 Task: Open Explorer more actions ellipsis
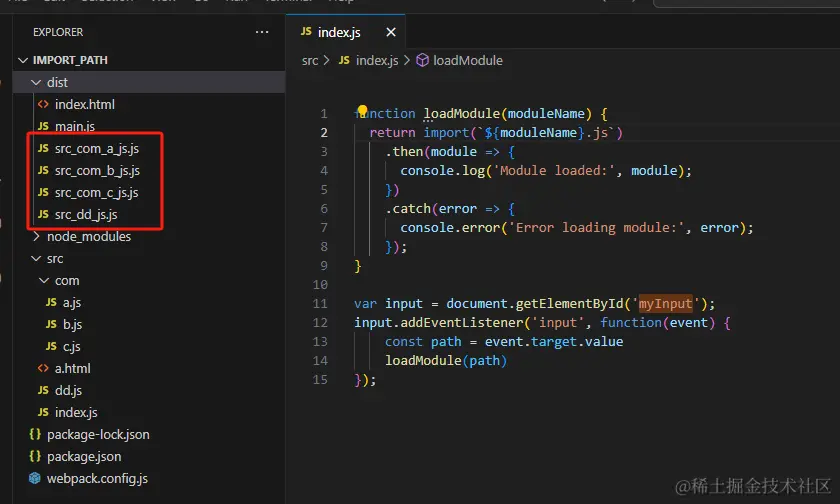coord(262,32)
